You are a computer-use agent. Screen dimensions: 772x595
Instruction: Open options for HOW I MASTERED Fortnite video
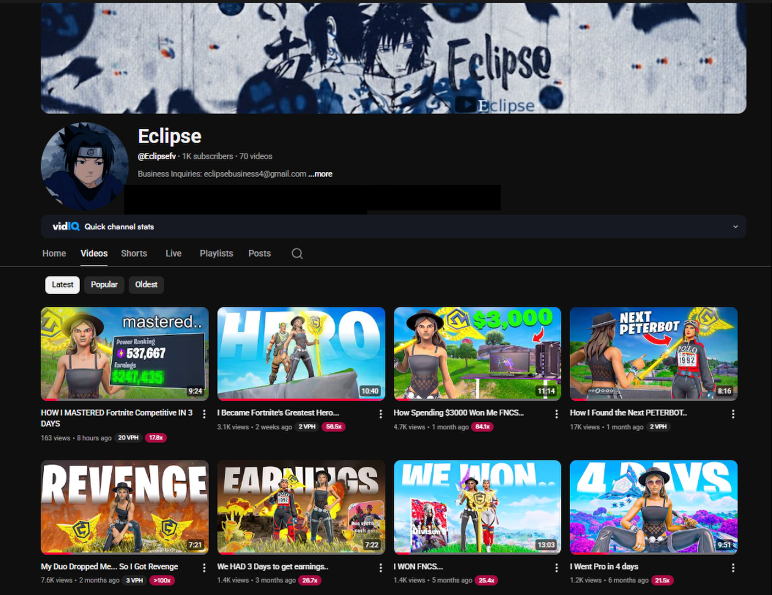click(x=204, y=414)
